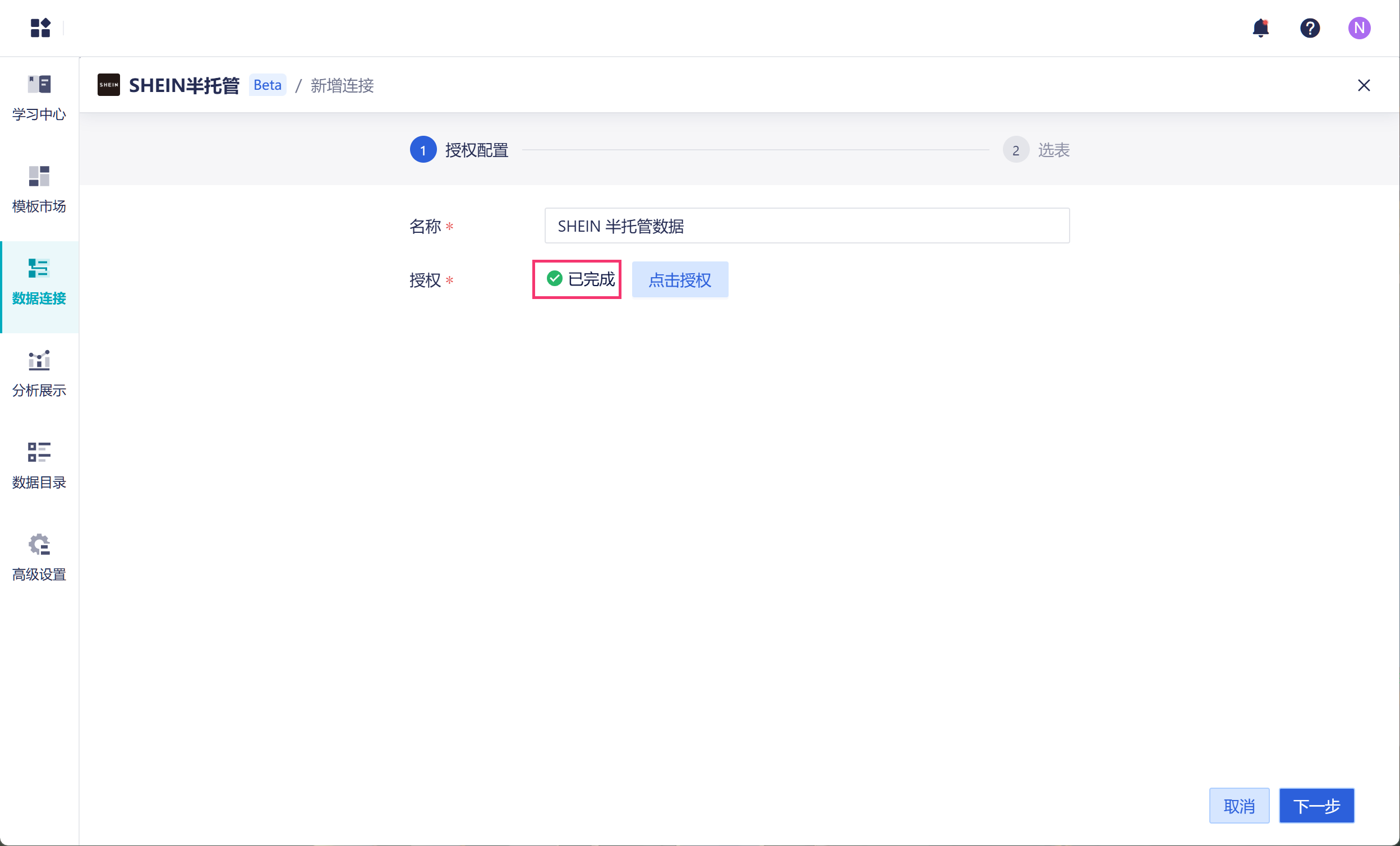Screen dimensions: 1400x846
Task: Select 数据连接 in the sidebar
Action: (x=39, y=282)
